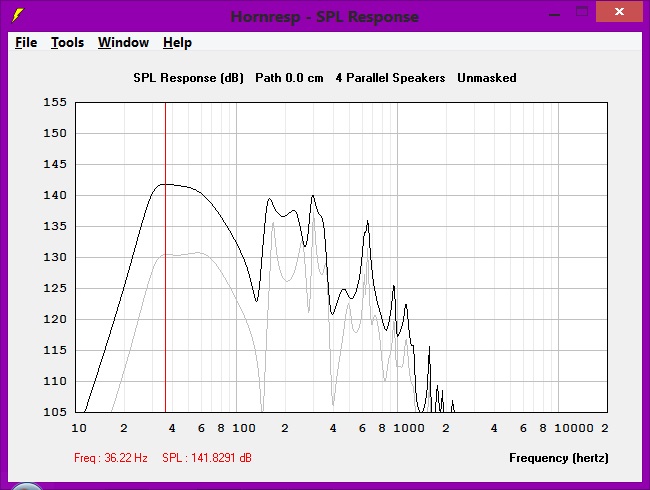The width and height of the screenshot is (650, 490).
Task: Click the 'Freq : 36.22 Hz' readout
Action: (x=111, y=458)
